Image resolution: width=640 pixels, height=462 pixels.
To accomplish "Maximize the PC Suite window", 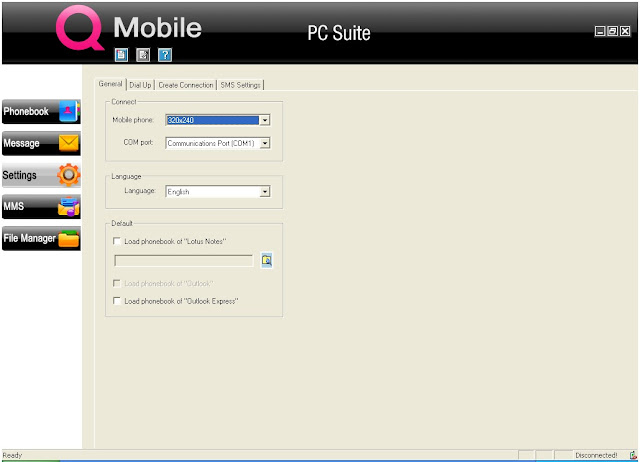I will point(612,31).
